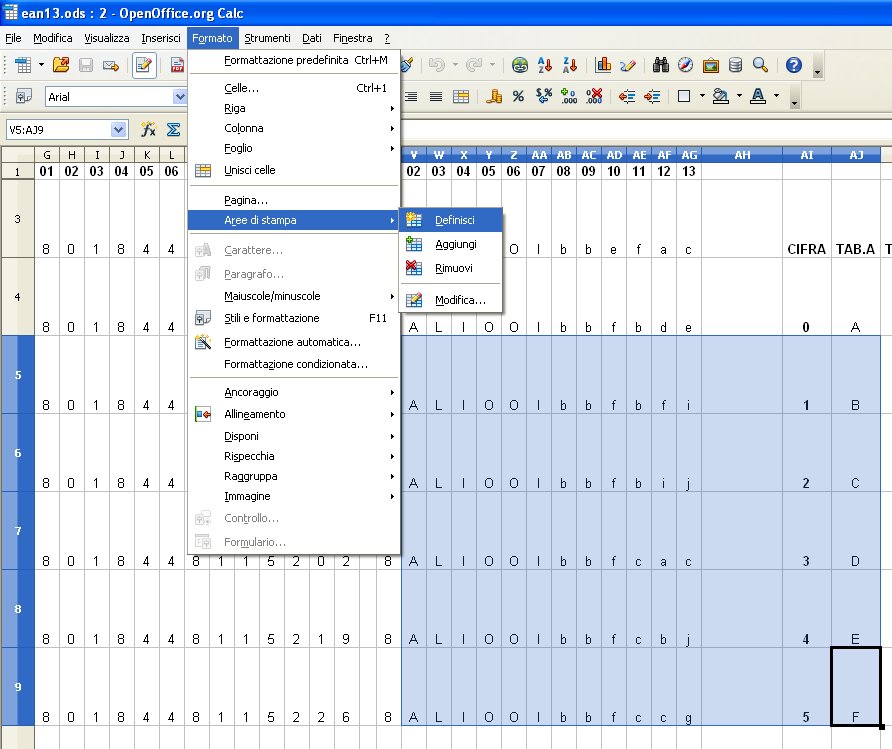This screenshot has width=892, height=749.
Task: Click Unisci celle menu entry
Action: (x=294, y=170)
